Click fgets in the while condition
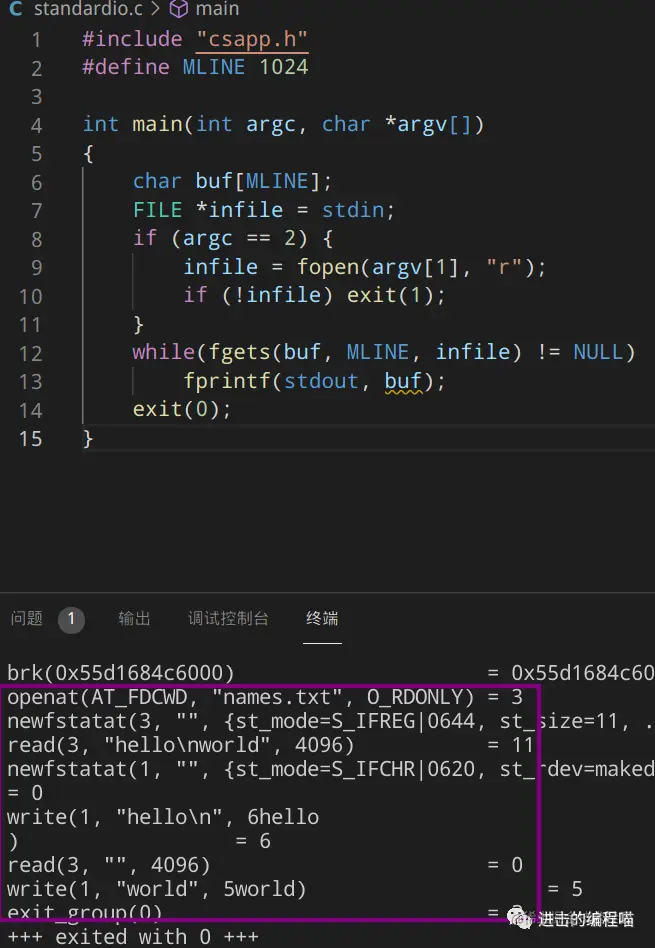The width and height of the screenshot is (655, 948). click(x=240, y=352)
